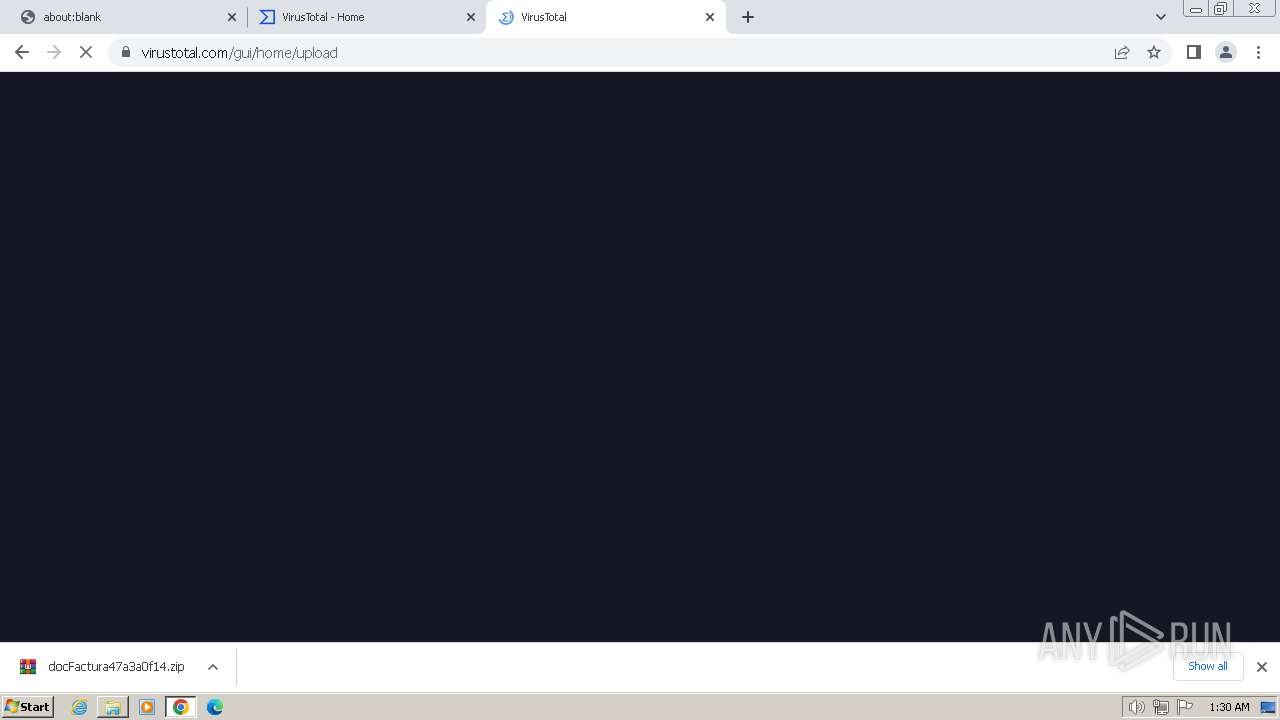Open the network tray icon
1280x720 pixels.
(1161, 707)
